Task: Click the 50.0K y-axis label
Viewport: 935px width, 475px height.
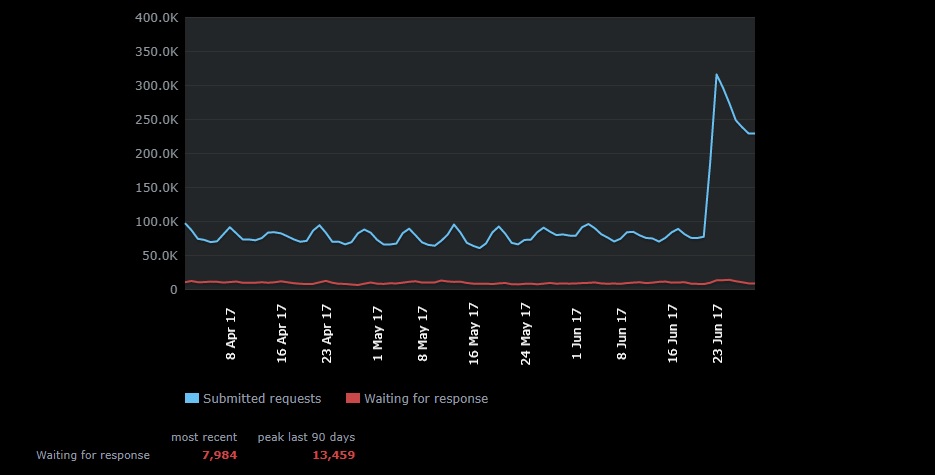Action: point(159,256)
